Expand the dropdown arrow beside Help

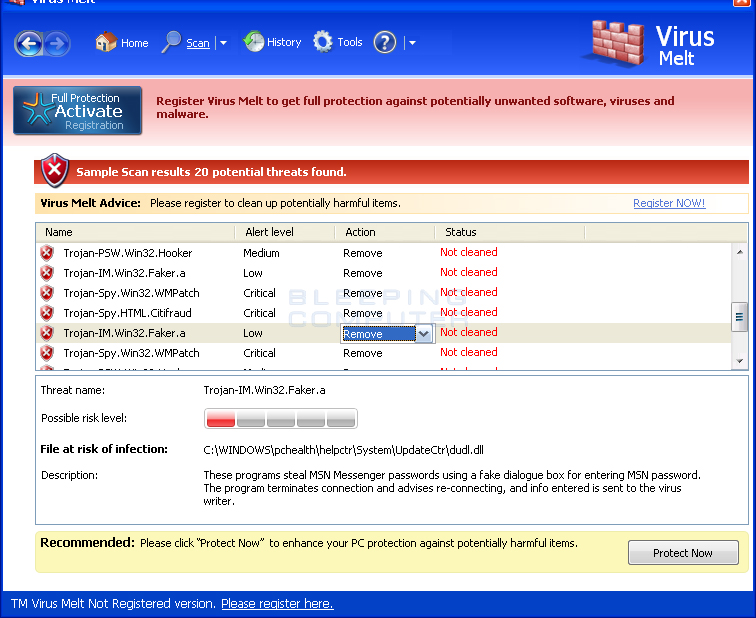tap(412, 43)
